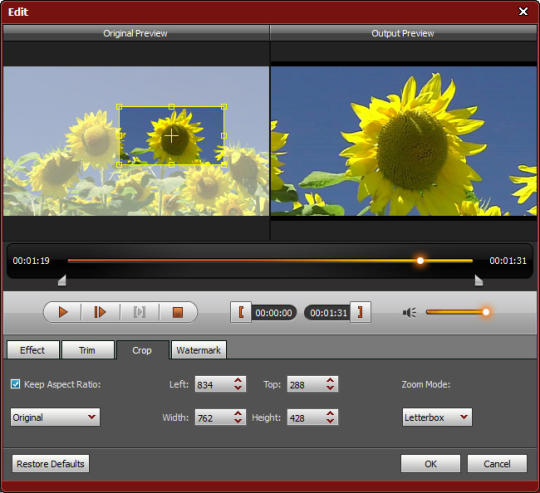Click the Output Preview header label

[x=403, y=33]
